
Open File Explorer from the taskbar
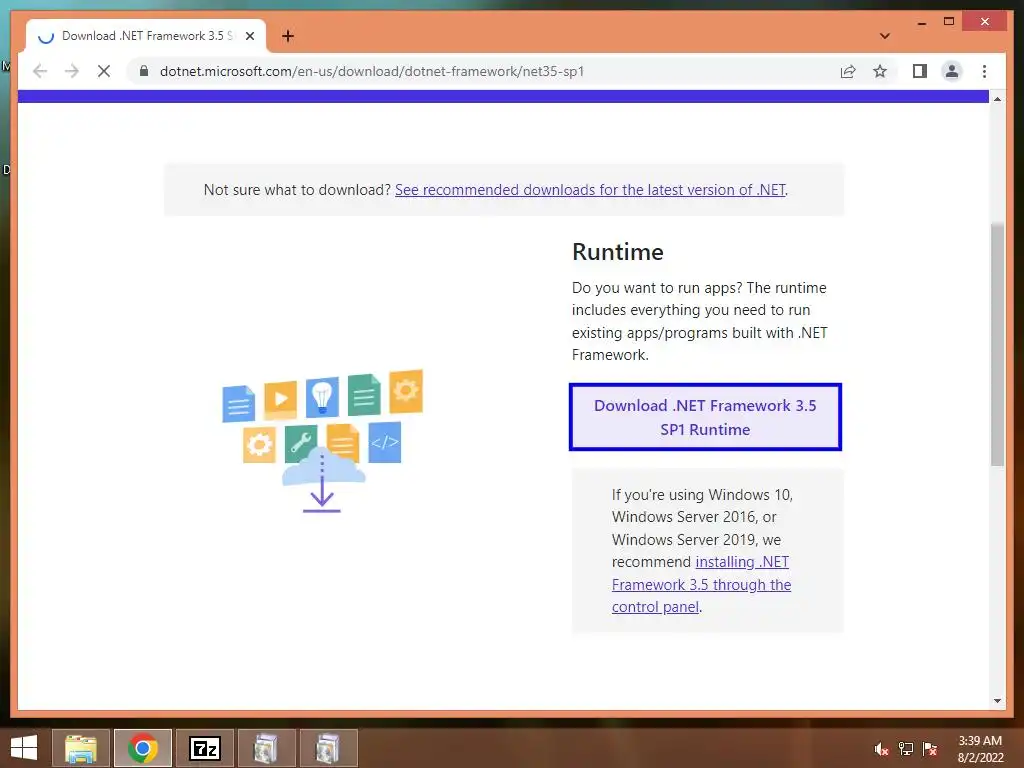(80, 748)
